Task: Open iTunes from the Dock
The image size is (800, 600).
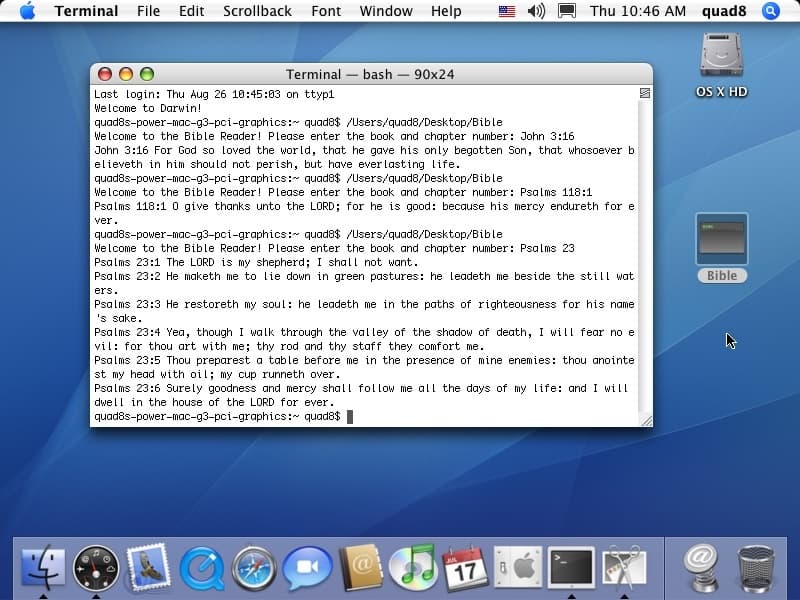Action: (412, 568)
